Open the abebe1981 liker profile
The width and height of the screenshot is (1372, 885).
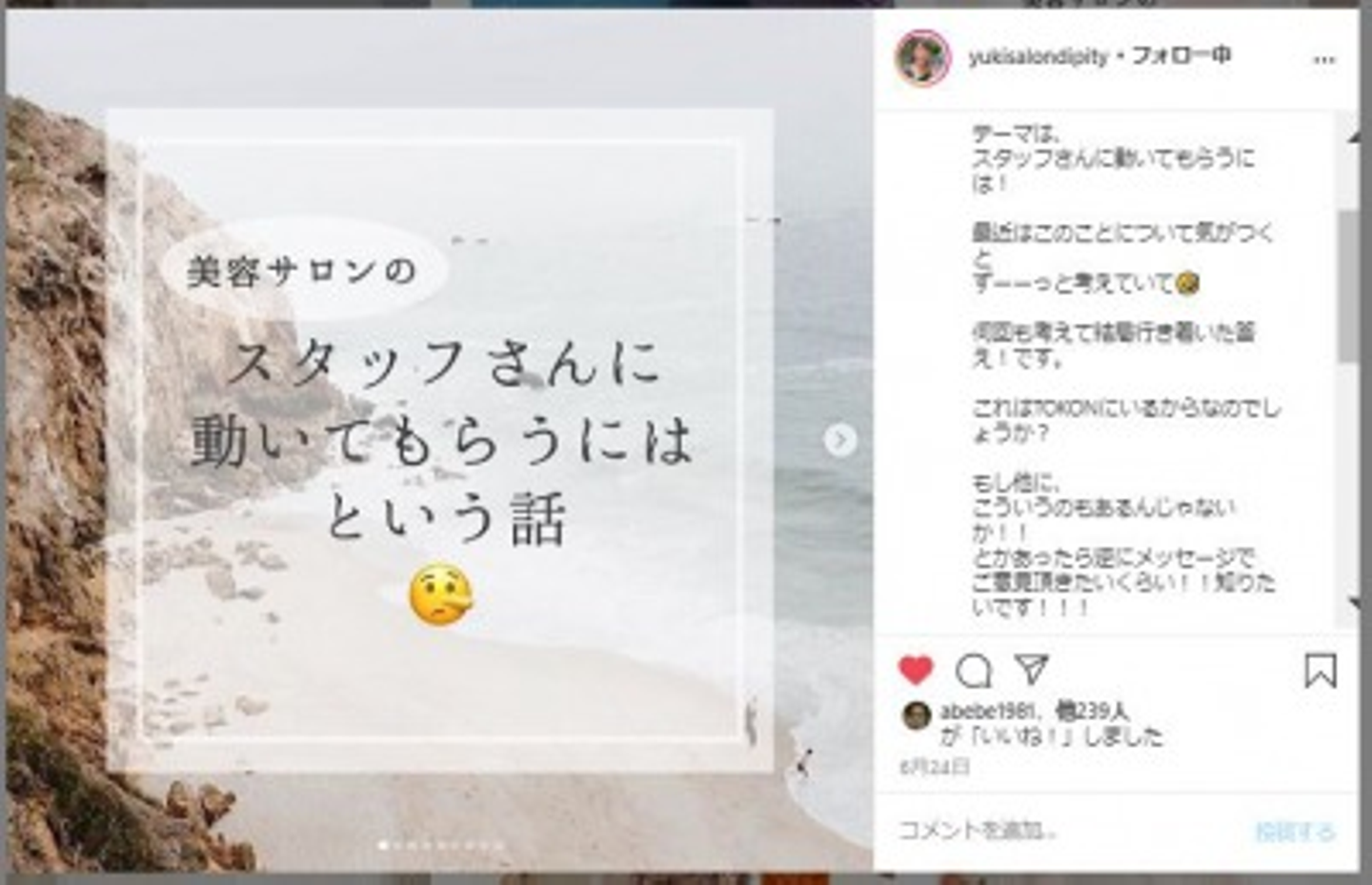point(985,711)
